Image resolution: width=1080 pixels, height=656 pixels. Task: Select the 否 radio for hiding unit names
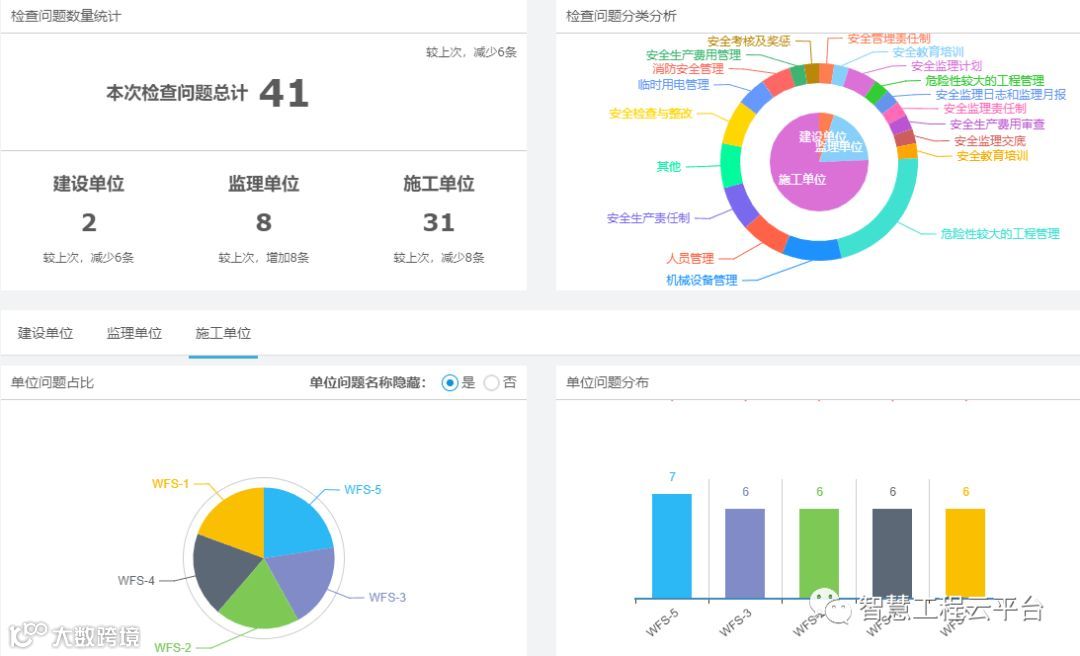[491, 382]
